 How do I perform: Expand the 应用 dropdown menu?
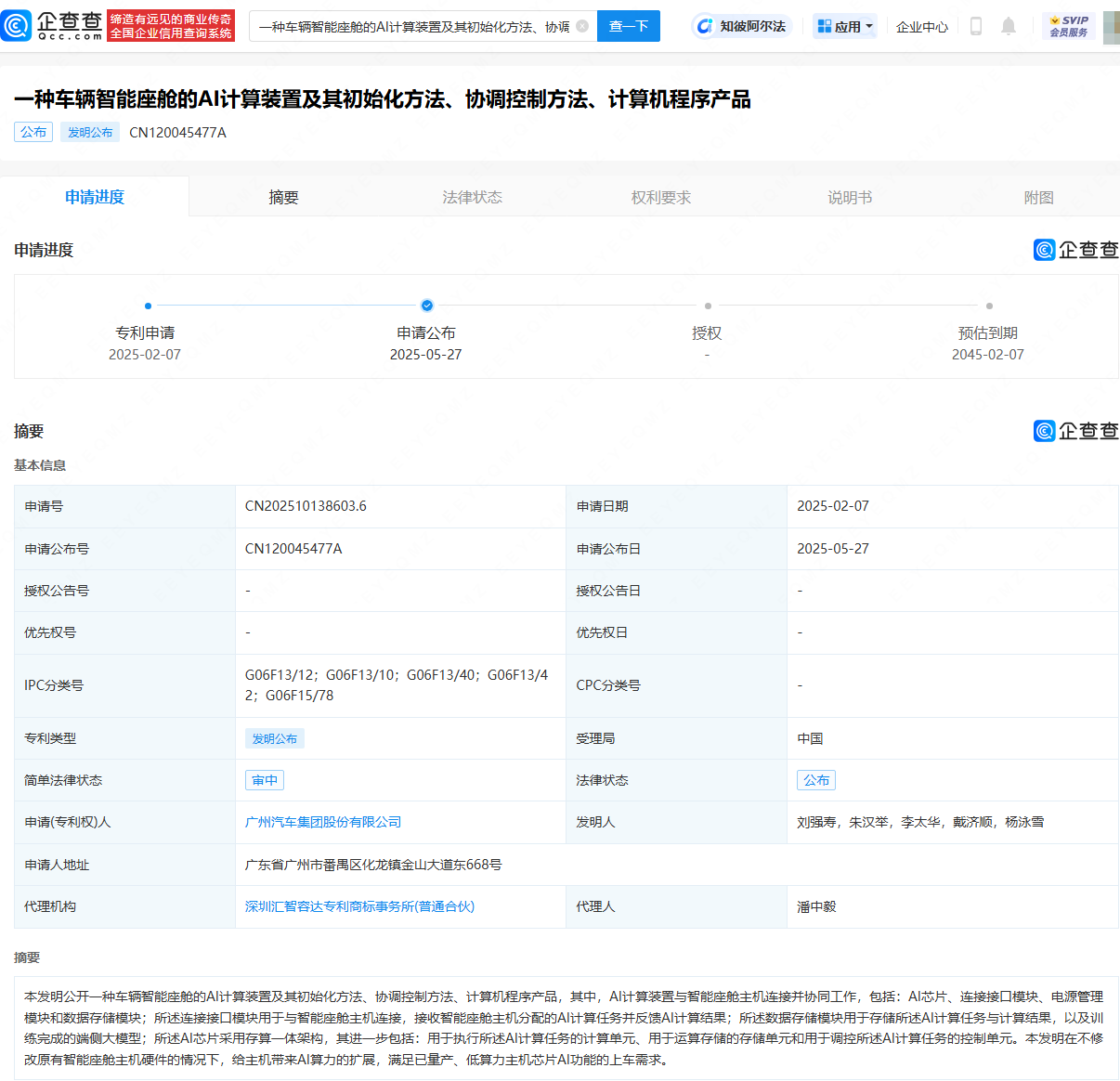click(845, 26)
